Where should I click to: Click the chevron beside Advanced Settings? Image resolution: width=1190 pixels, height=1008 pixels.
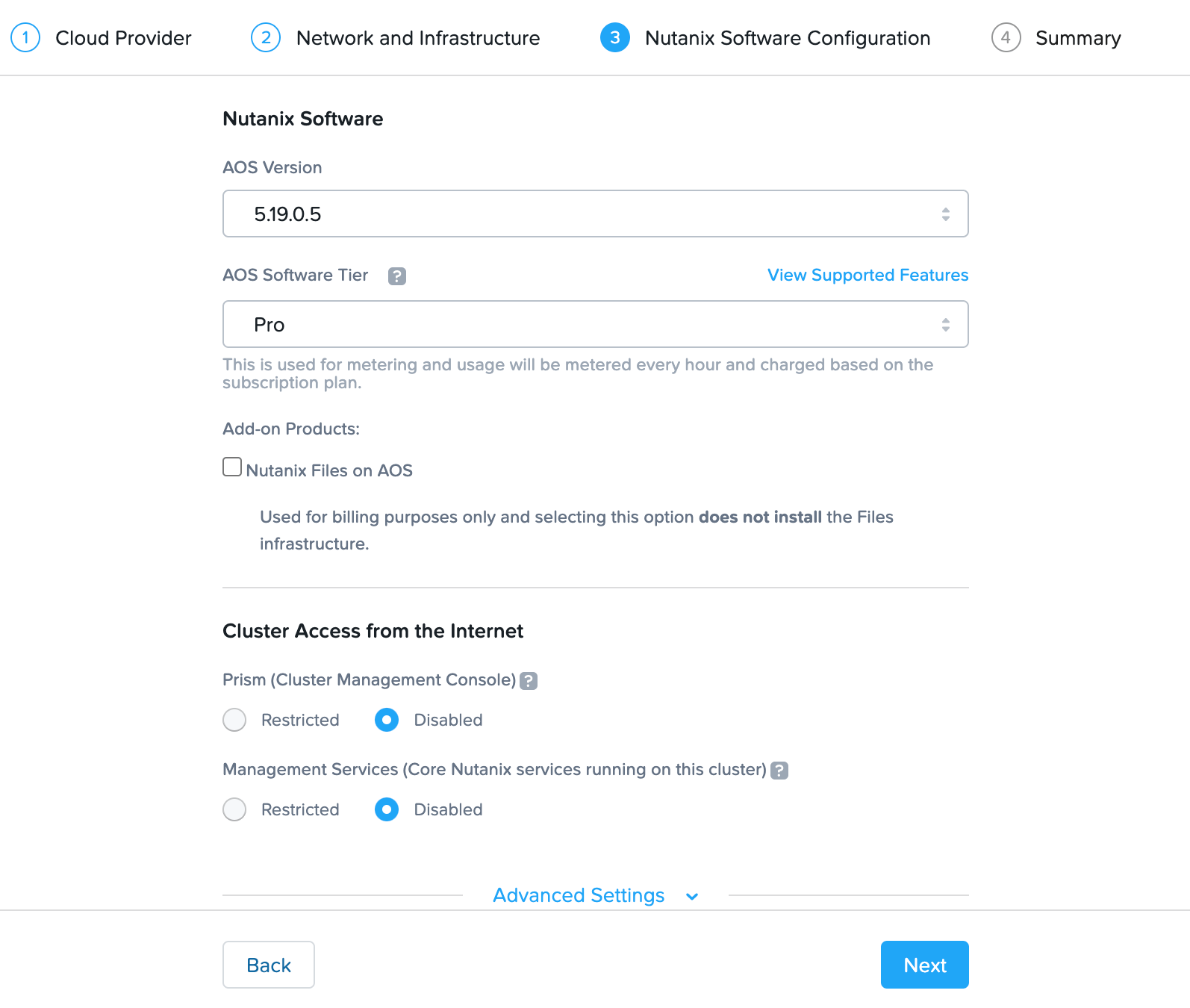(692, 897)
